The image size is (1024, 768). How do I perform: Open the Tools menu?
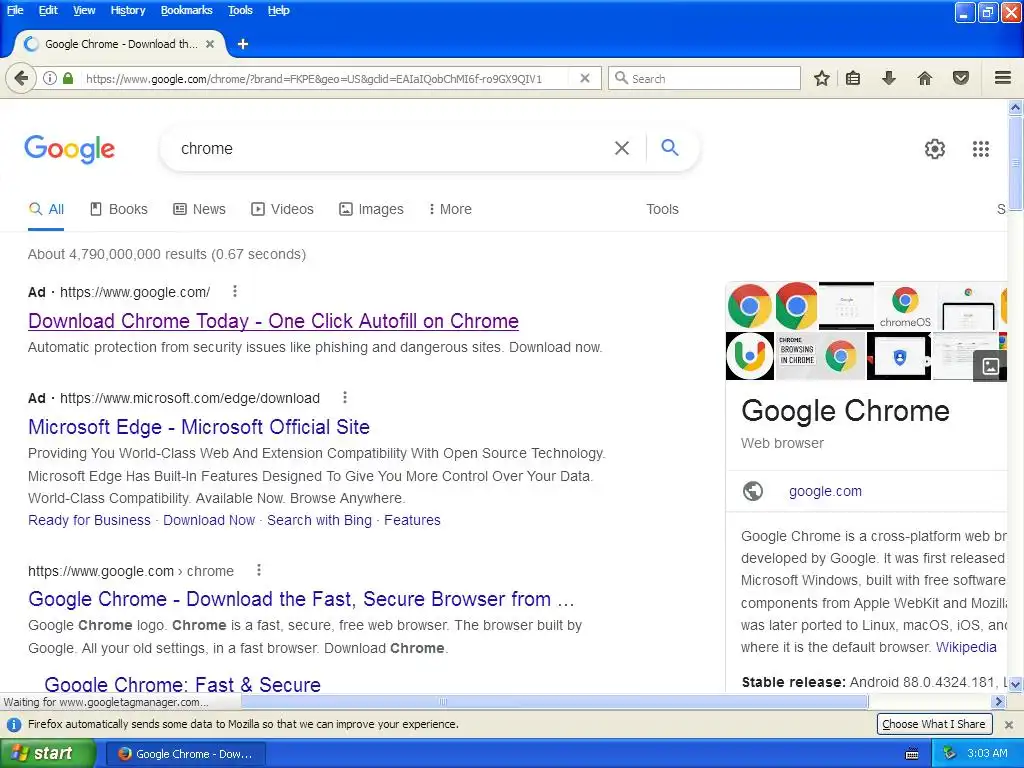240,10
